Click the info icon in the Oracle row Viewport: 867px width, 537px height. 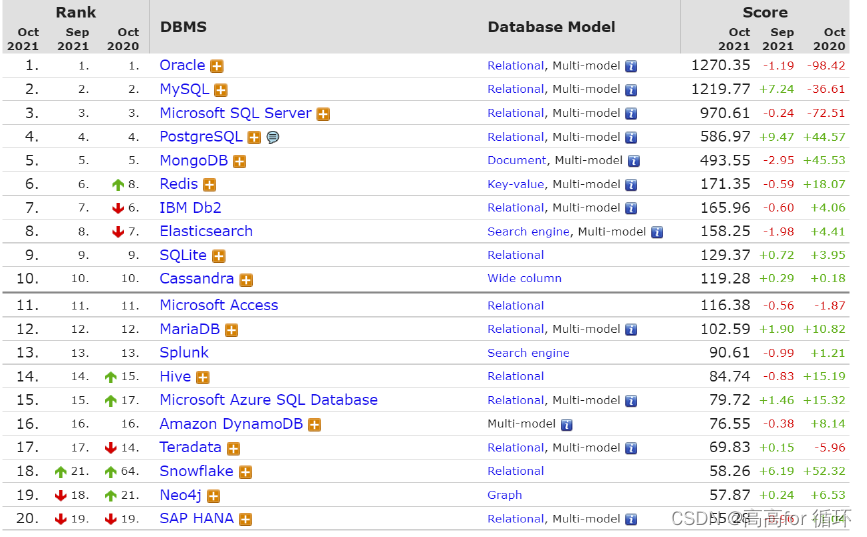click(x=631, y=66)
